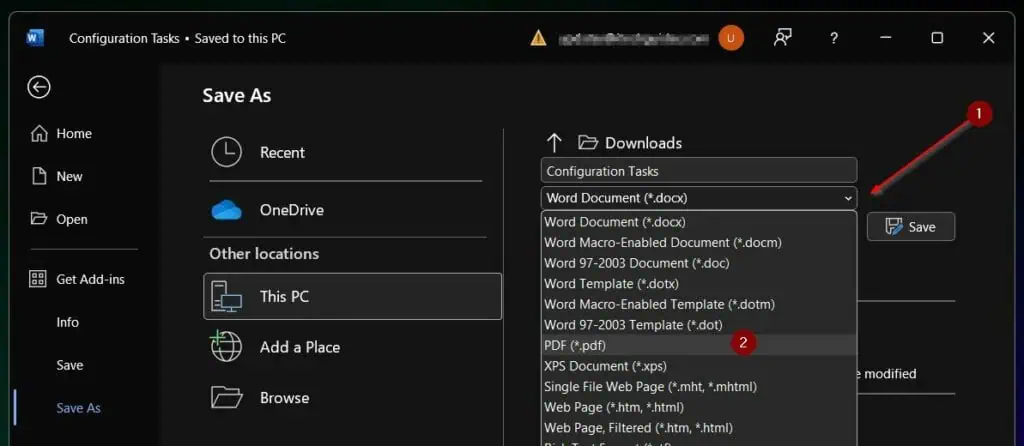The width and height of the screenshot is (1024, 446).
Task: Select PDF (*.pdf) file type
Action: pyautogui.click(x=699, y=345)
